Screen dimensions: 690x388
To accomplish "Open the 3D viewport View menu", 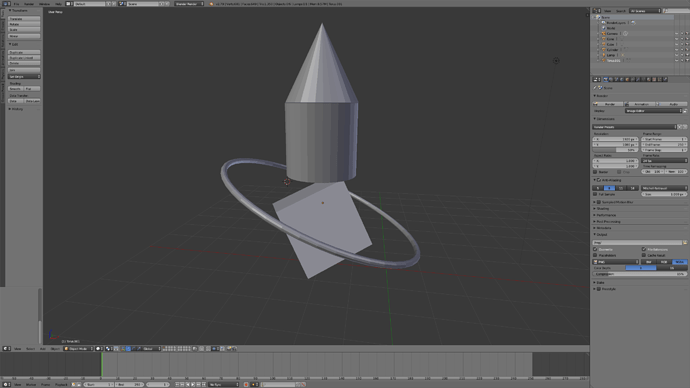I will pos(18,349).
